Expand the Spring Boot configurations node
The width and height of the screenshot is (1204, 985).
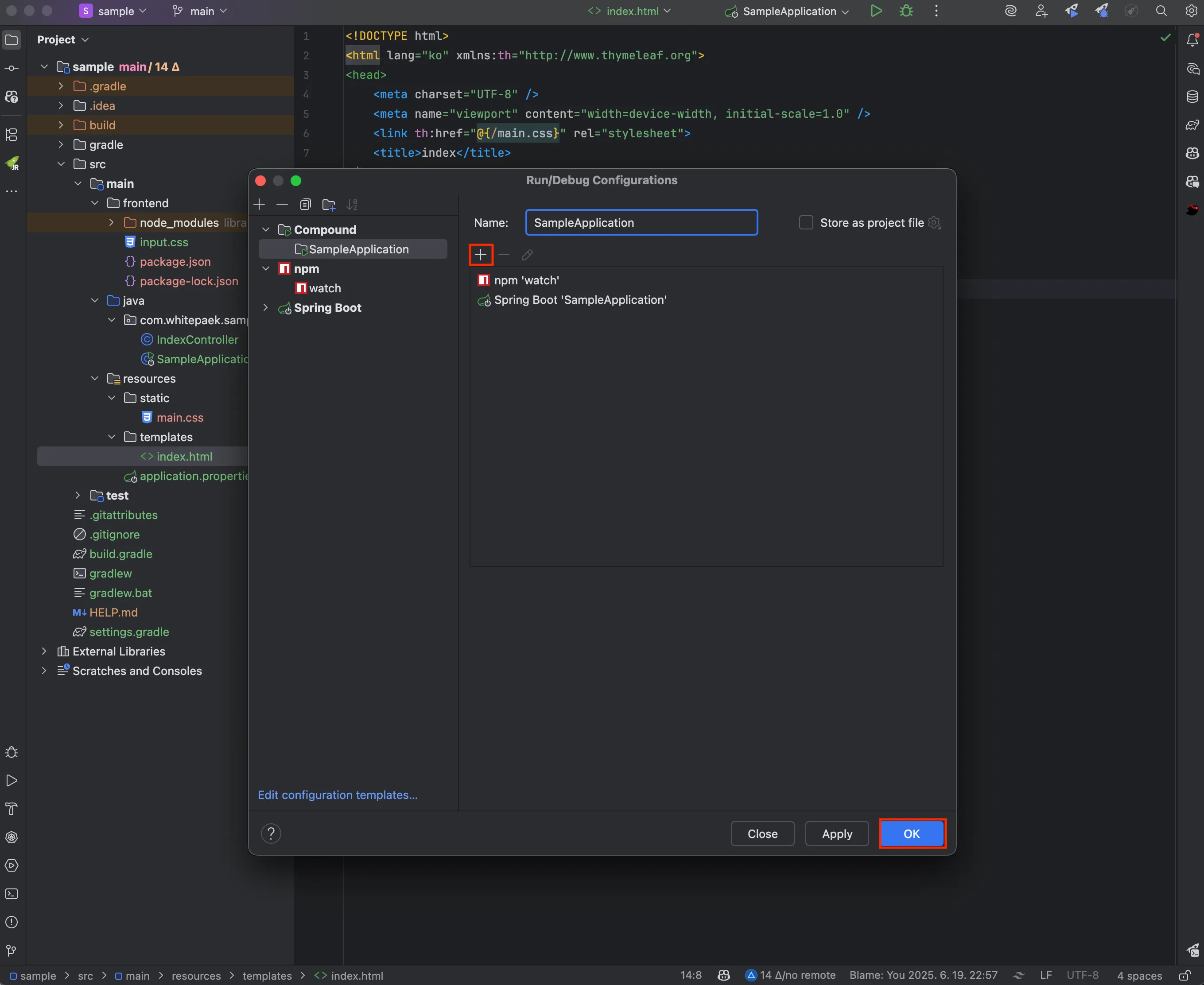[x=265, y=307]
